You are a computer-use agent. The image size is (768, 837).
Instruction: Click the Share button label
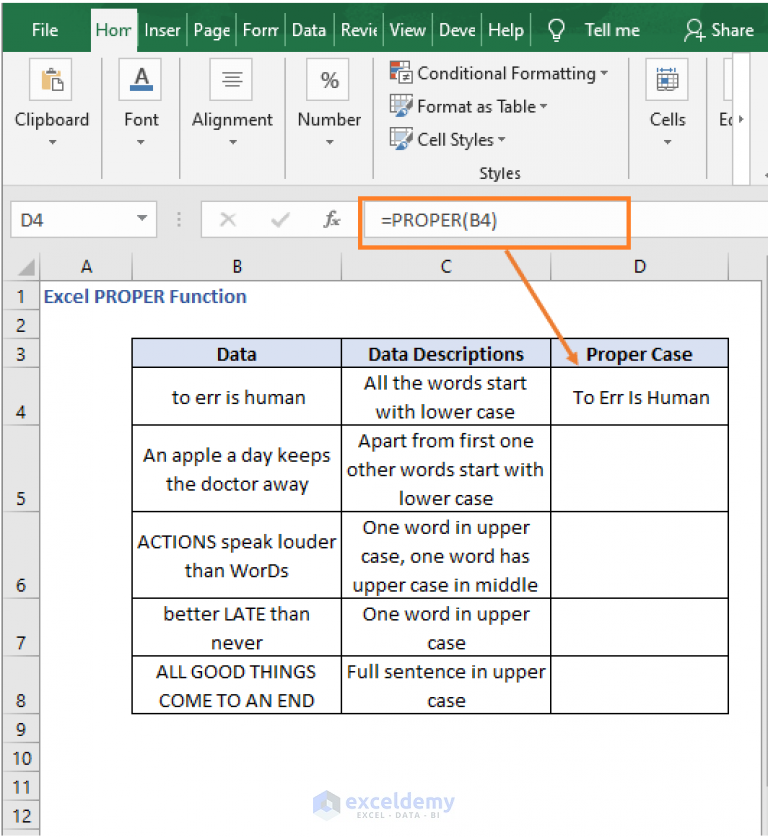[732, 30]
